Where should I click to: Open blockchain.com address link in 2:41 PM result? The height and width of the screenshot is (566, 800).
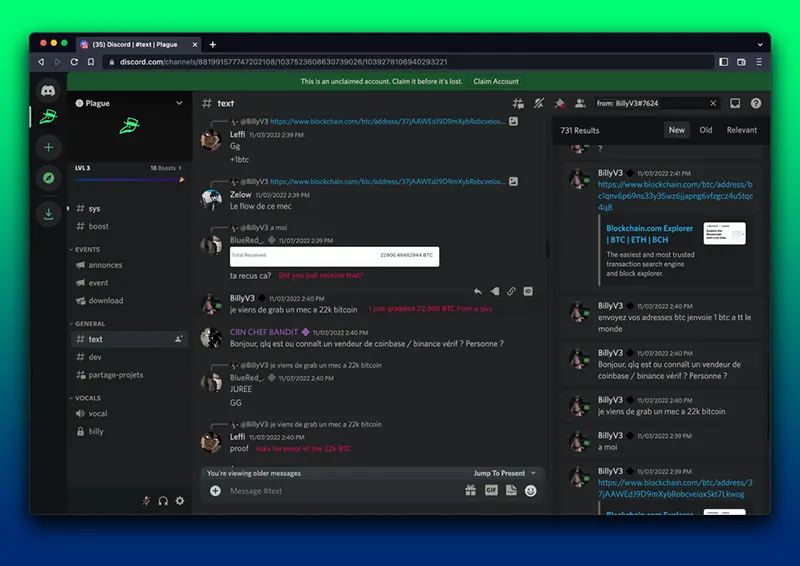click(675, 196)
